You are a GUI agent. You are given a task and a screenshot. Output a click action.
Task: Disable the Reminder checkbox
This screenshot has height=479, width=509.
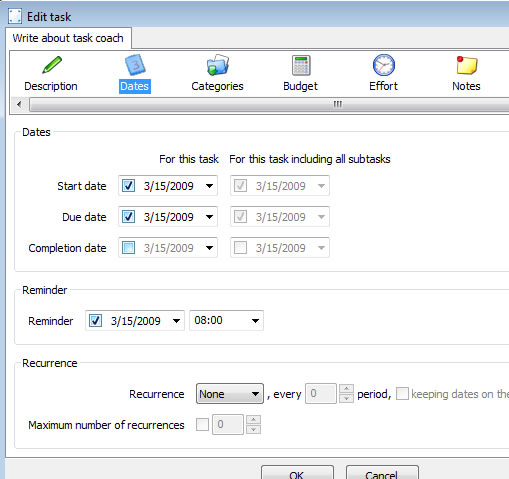tap(95, 321)
